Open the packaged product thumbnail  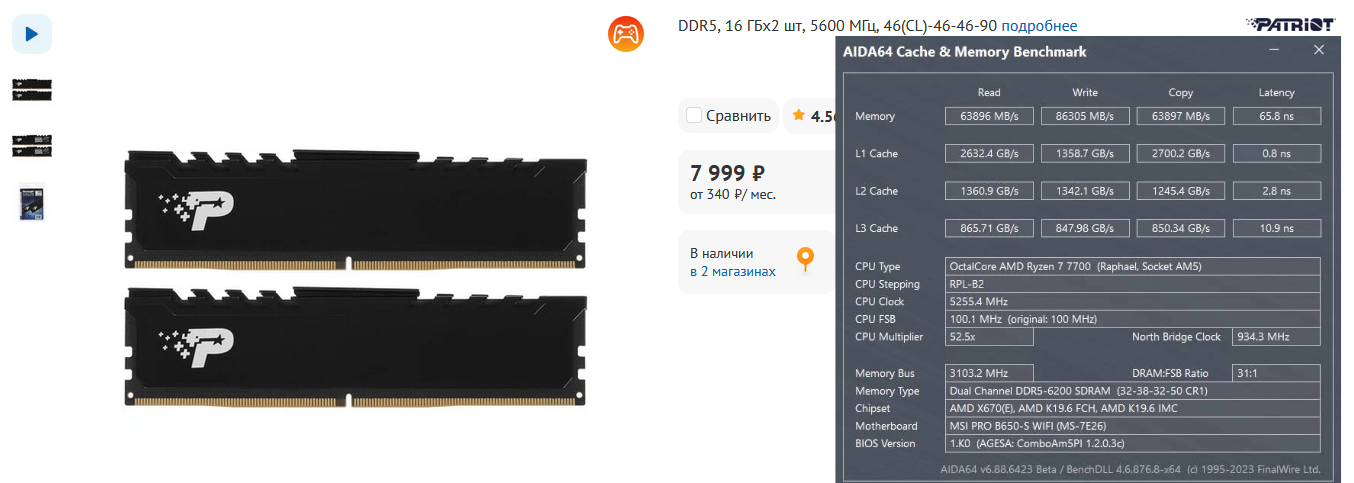[32, 202]
